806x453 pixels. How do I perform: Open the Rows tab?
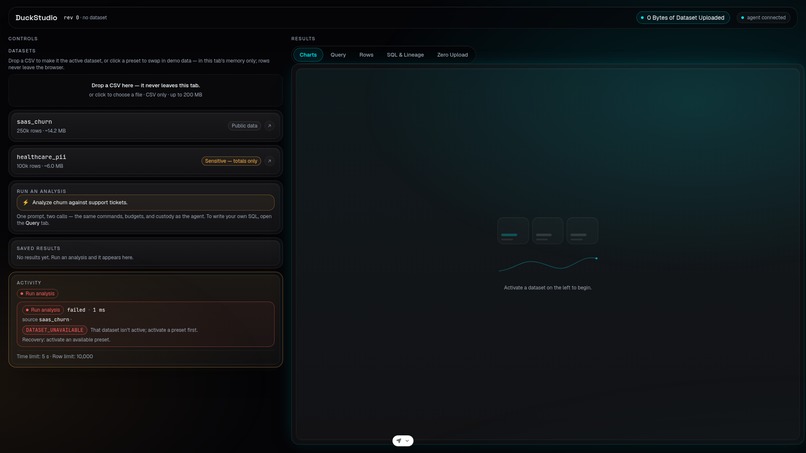[x=367, y=55]
